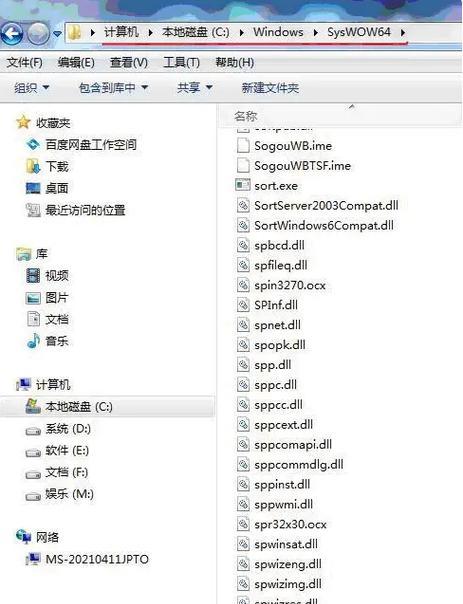Select the 百度网盘工作空间 favorites icon
The width and height of the screenshot is (463, 604).
pos(33,144)
